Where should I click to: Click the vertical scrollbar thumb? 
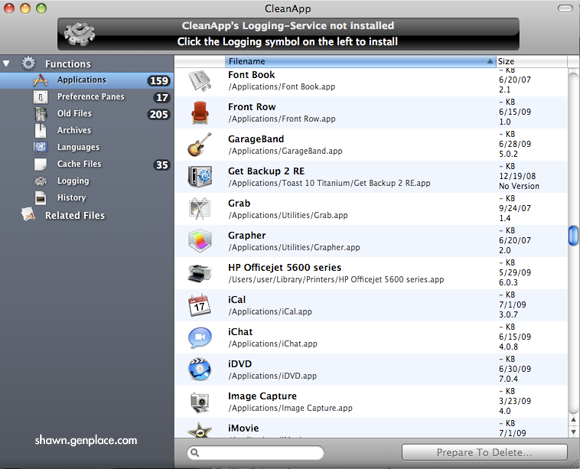[573, 236]
